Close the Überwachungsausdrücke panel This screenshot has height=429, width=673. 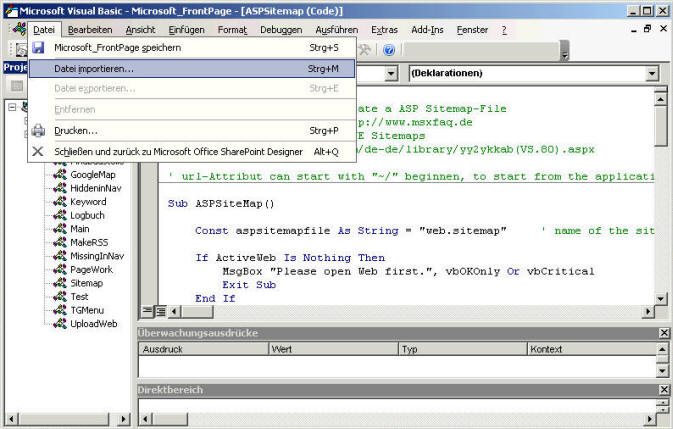click(x=664, y=332)
